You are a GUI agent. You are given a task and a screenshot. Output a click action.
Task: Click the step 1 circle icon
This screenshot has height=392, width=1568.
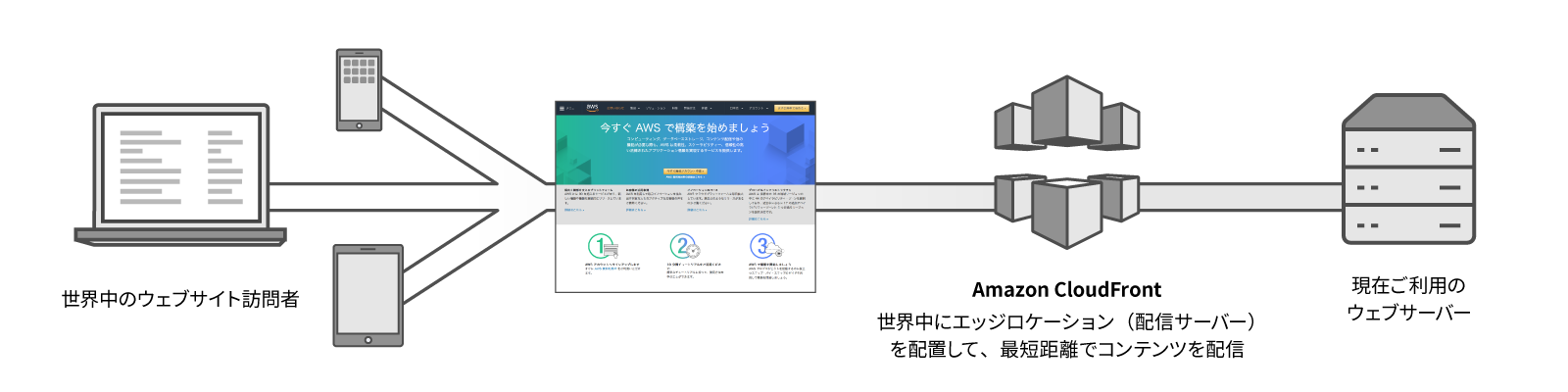point(602,246)
